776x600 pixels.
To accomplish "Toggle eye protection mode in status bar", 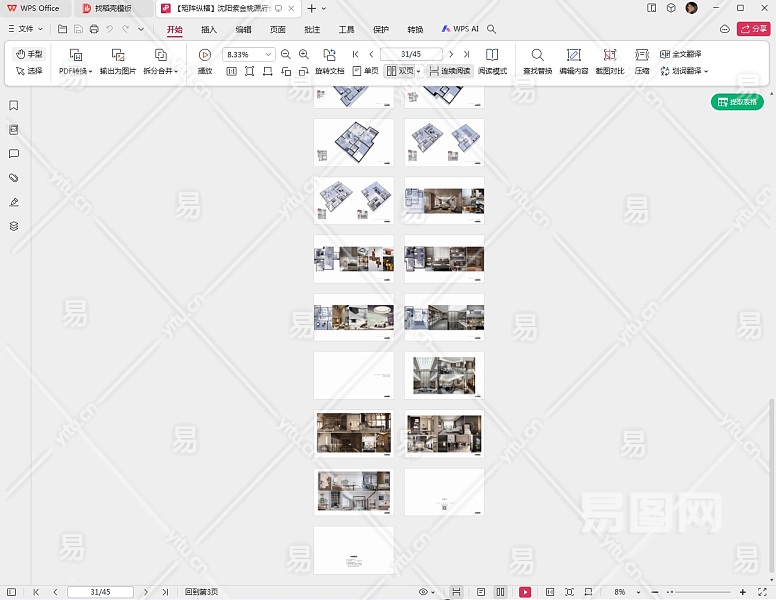I will coord(423,592).
